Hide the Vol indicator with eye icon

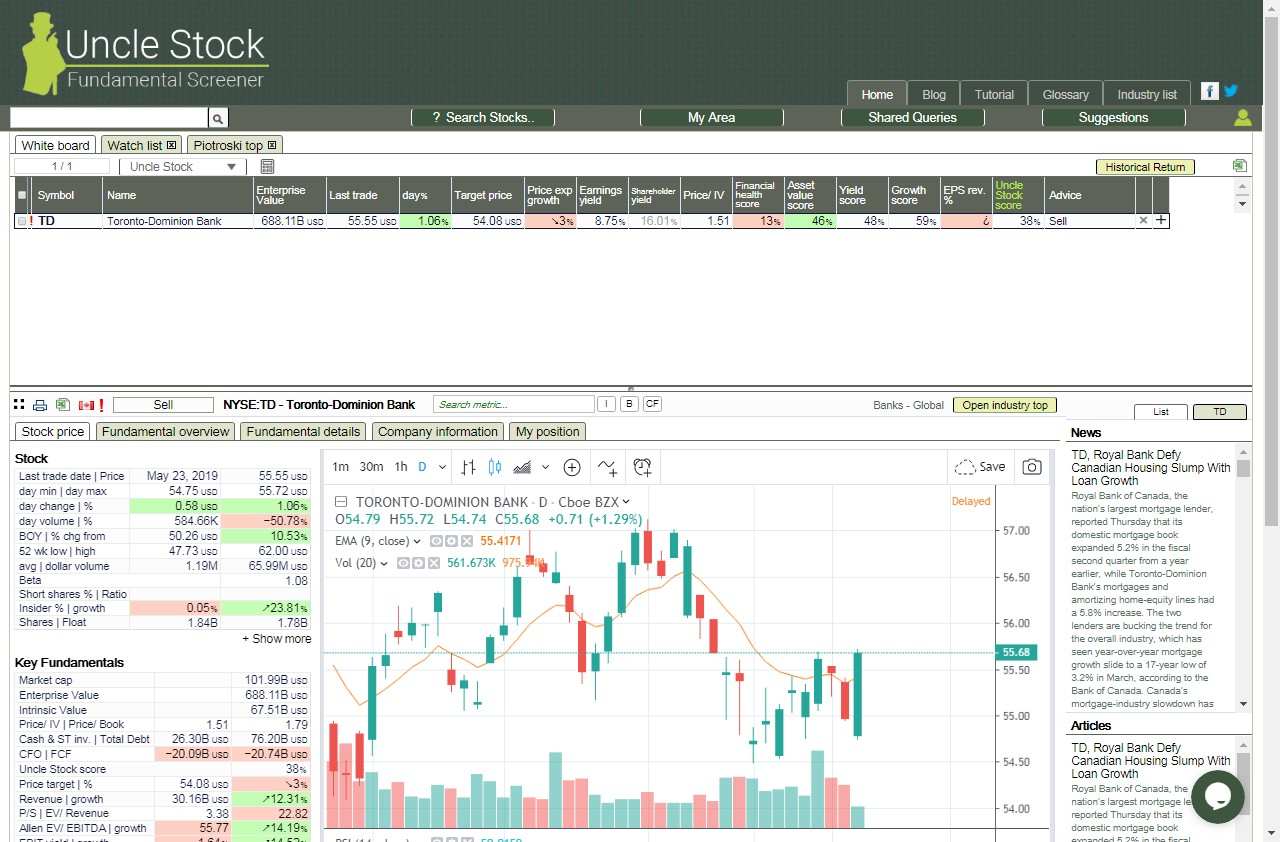coord(403,563)
